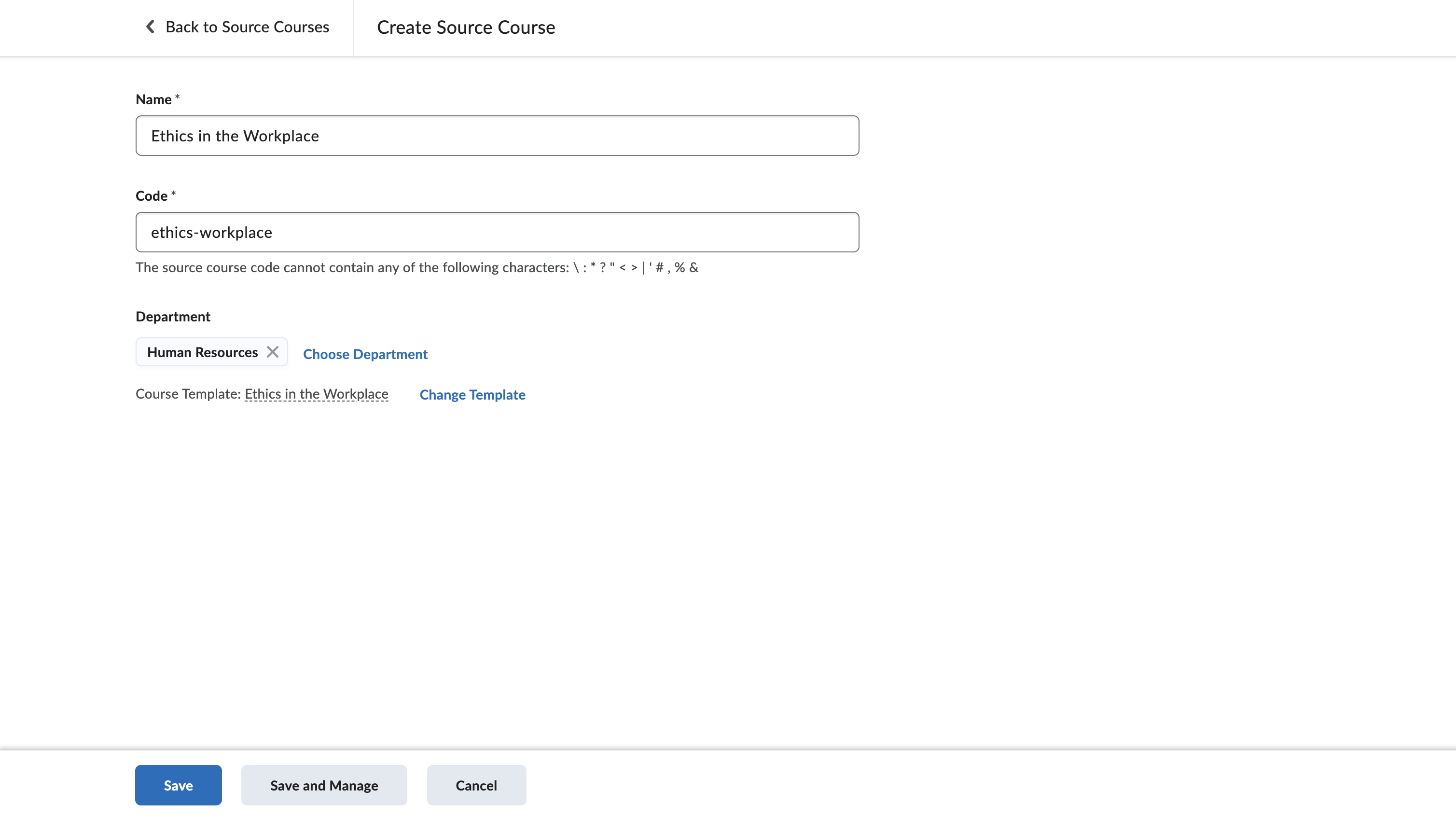Focus the Name input field
Screen dimensions: 1456x818
point(497,136)
